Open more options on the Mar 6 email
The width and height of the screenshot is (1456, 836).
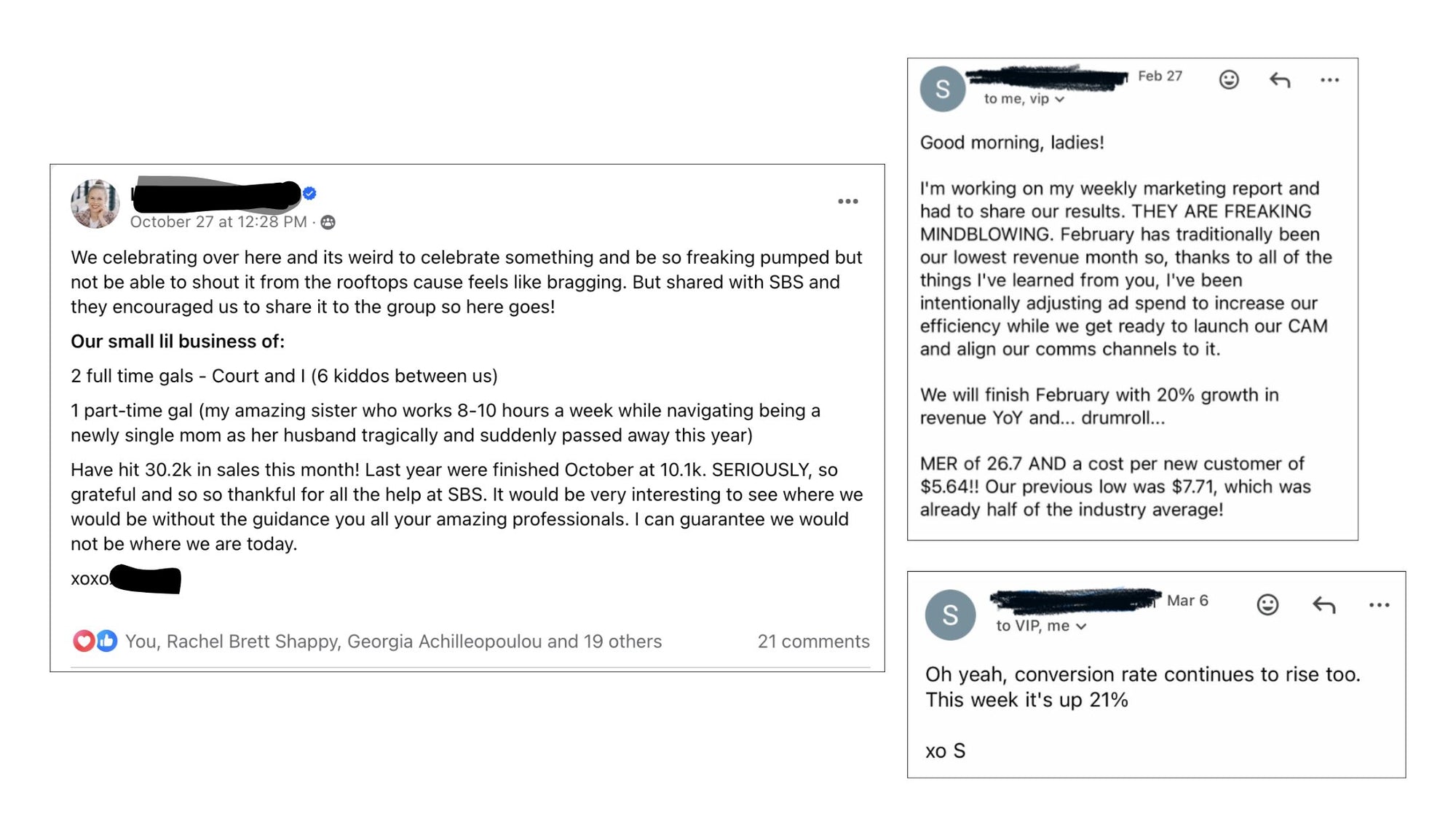[1379, 605]
